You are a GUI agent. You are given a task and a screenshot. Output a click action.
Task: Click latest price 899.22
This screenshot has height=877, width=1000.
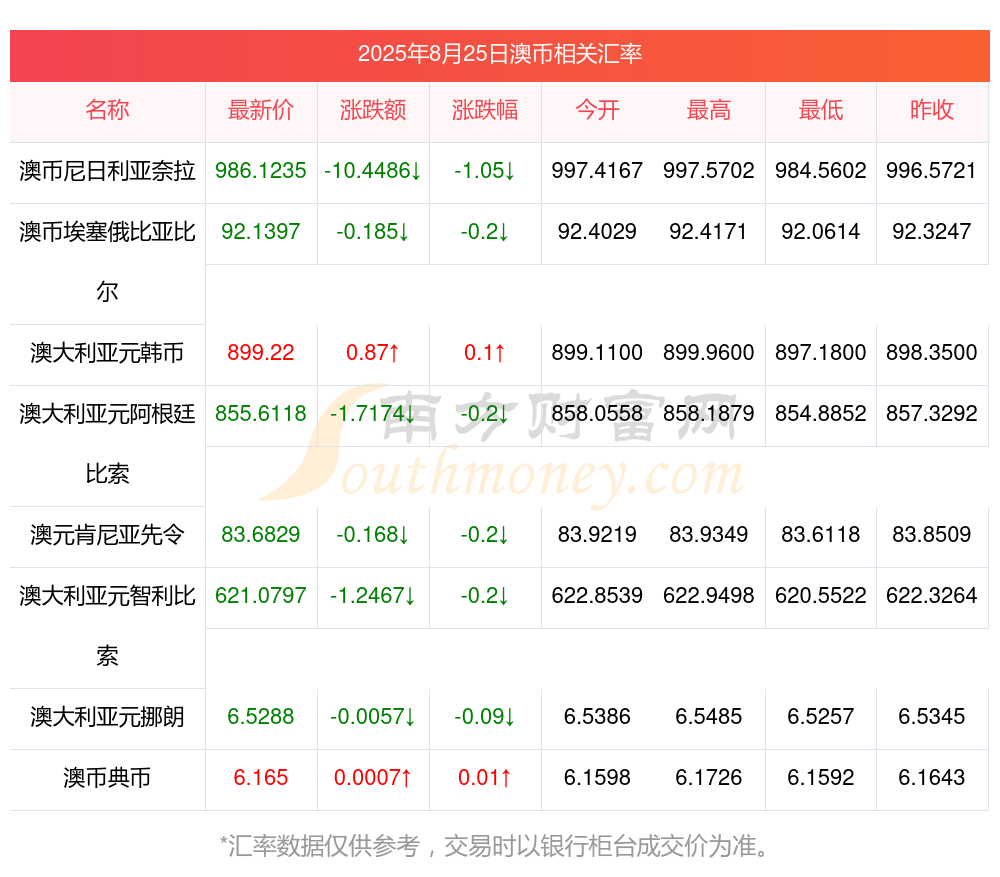click(x=261, y=353)
